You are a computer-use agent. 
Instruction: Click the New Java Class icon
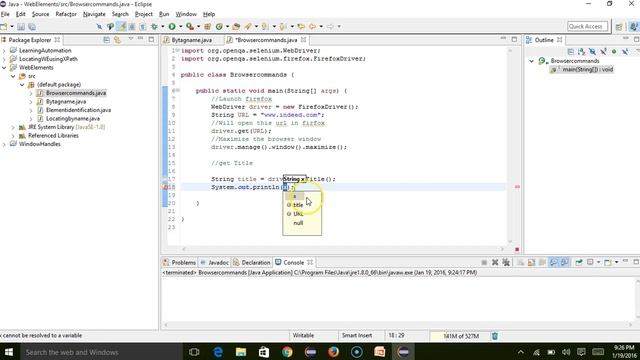pyautogui.click(x=219, y=27)
